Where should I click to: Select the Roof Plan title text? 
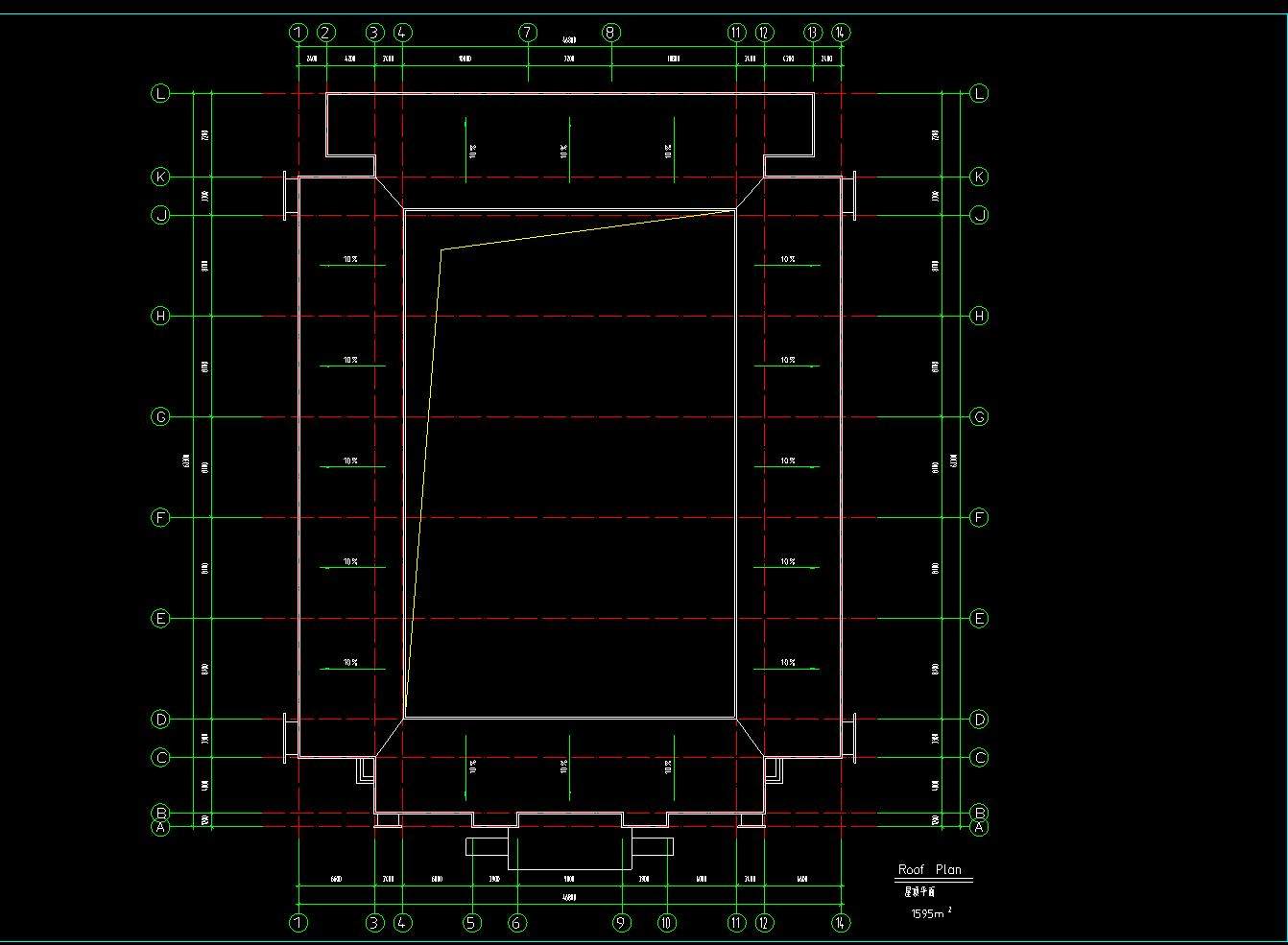tap(929, 870)
